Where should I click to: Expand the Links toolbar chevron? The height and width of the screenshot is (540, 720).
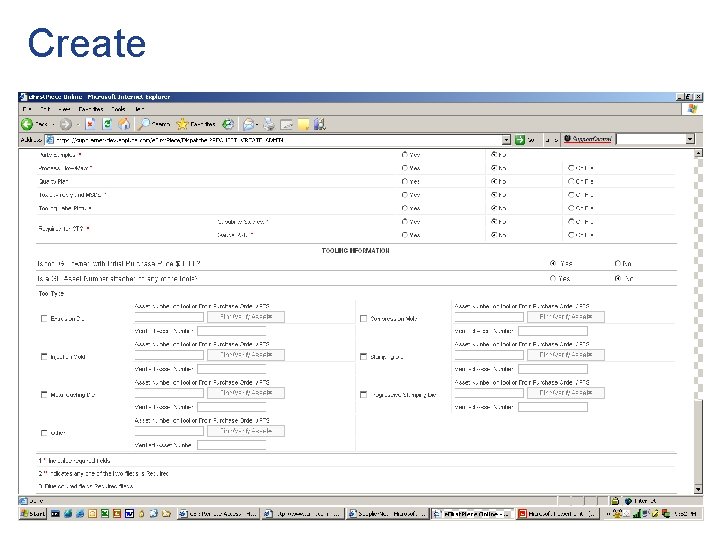tap(556, 140)
